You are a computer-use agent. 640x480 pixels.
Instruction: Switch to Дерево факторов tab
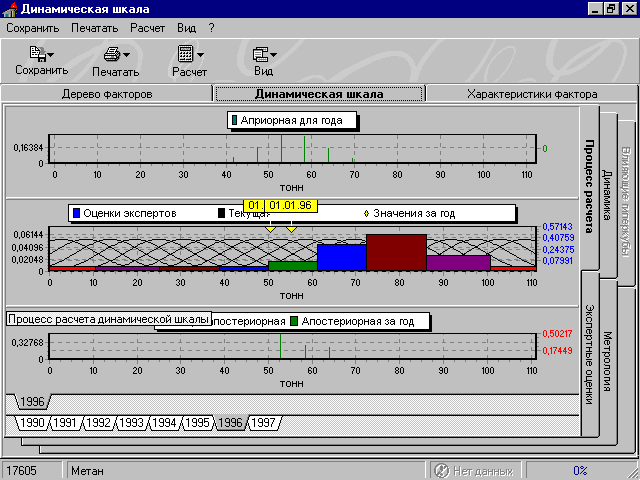(107, 94)
